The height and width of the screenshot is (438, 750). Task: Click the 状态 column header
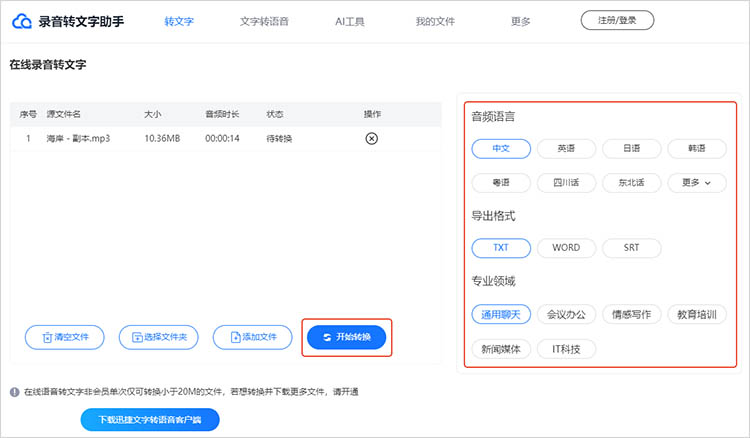click(275, 114)
